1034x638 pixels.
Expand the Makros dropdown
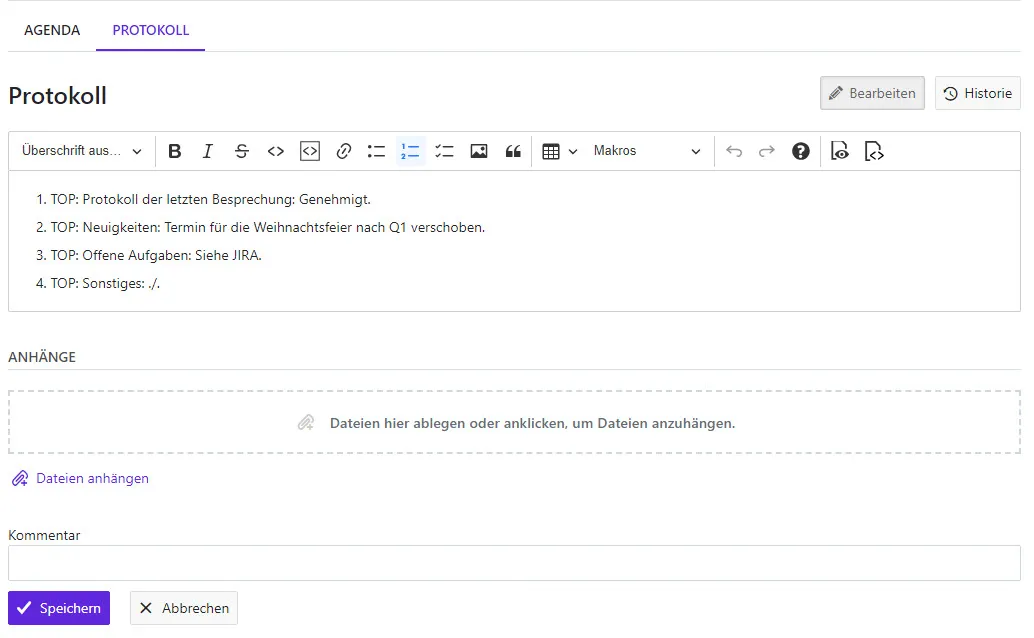coord(647,151)
